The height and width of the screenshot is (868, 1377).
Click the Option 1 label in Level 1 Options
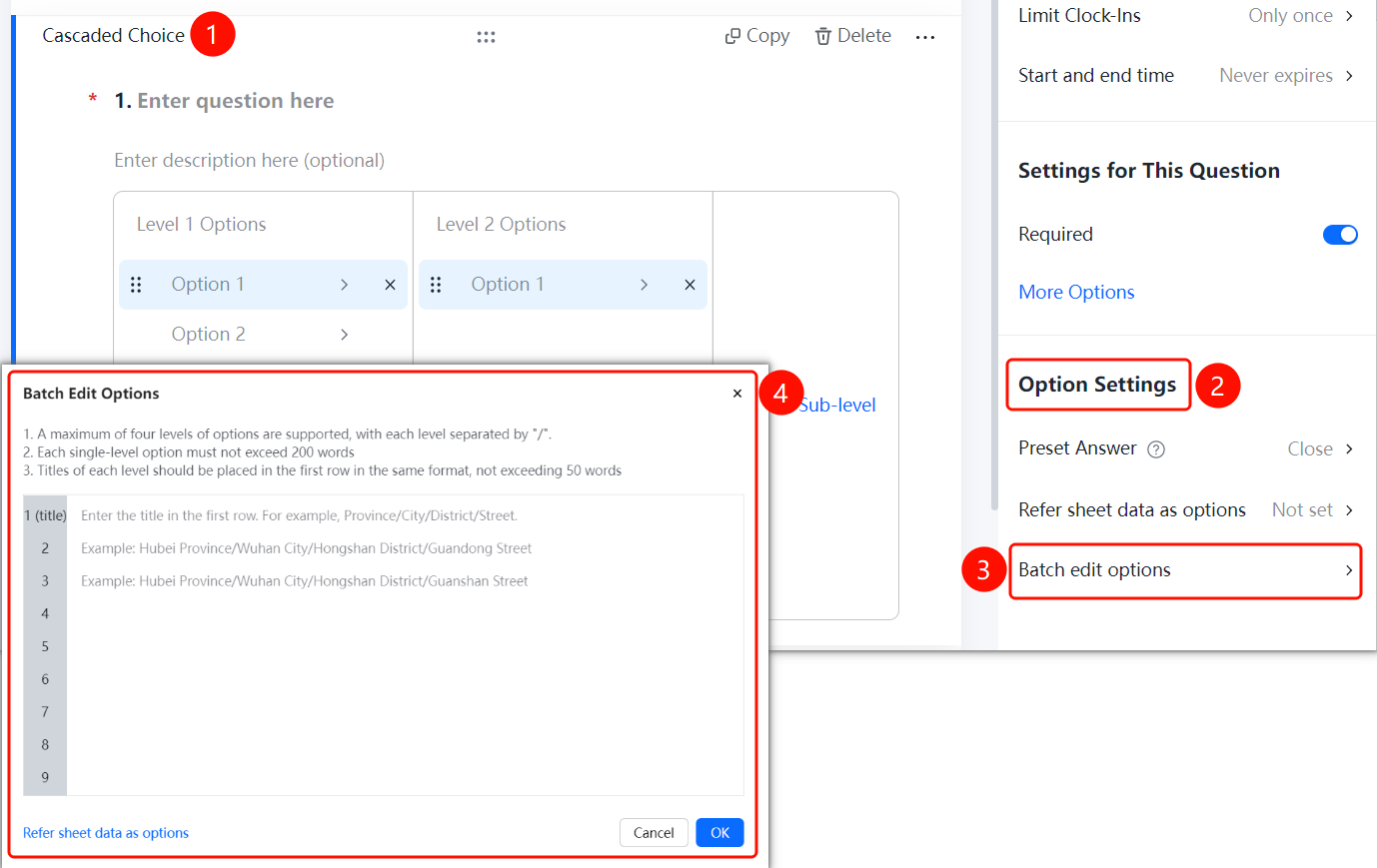(208, 285)
